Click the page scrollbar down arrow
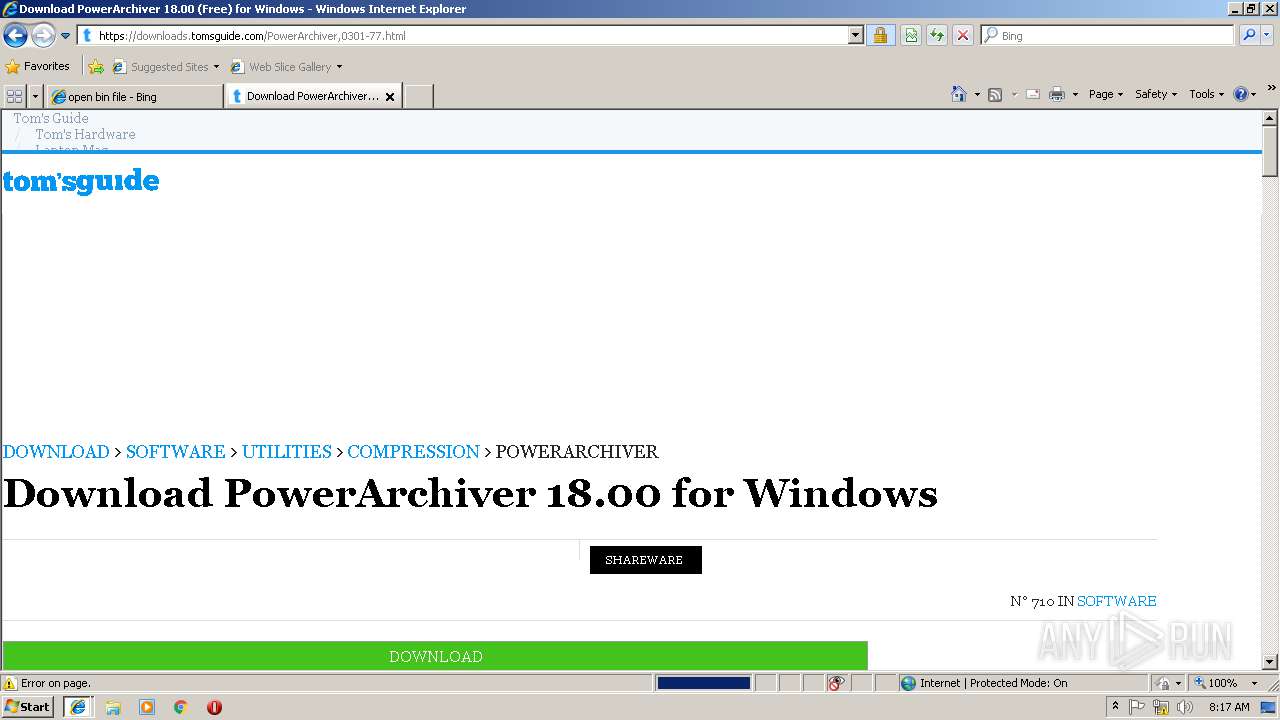The height and width of the screenshot is (720, 1280). [1270, 662]
